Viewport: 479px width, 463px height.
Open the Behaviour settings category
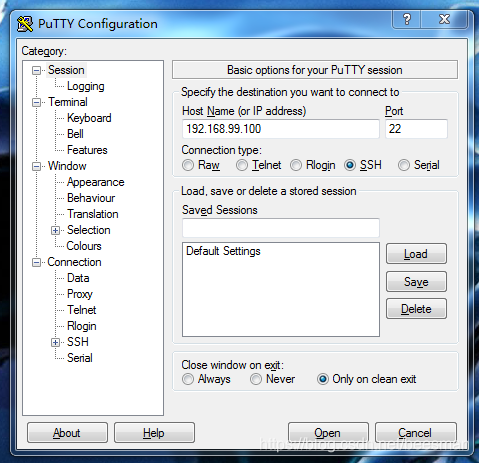pyautogui.click(x=91, y=198)
